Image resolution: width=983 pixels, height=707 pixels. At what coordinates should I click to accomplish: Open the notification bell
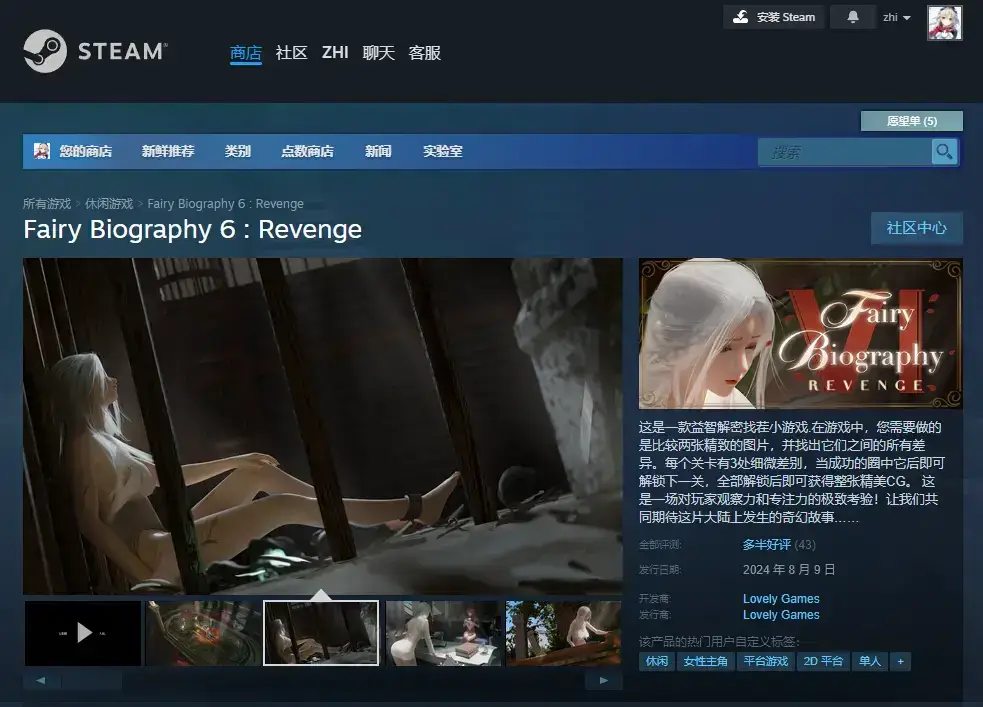(x=853, y=17)
